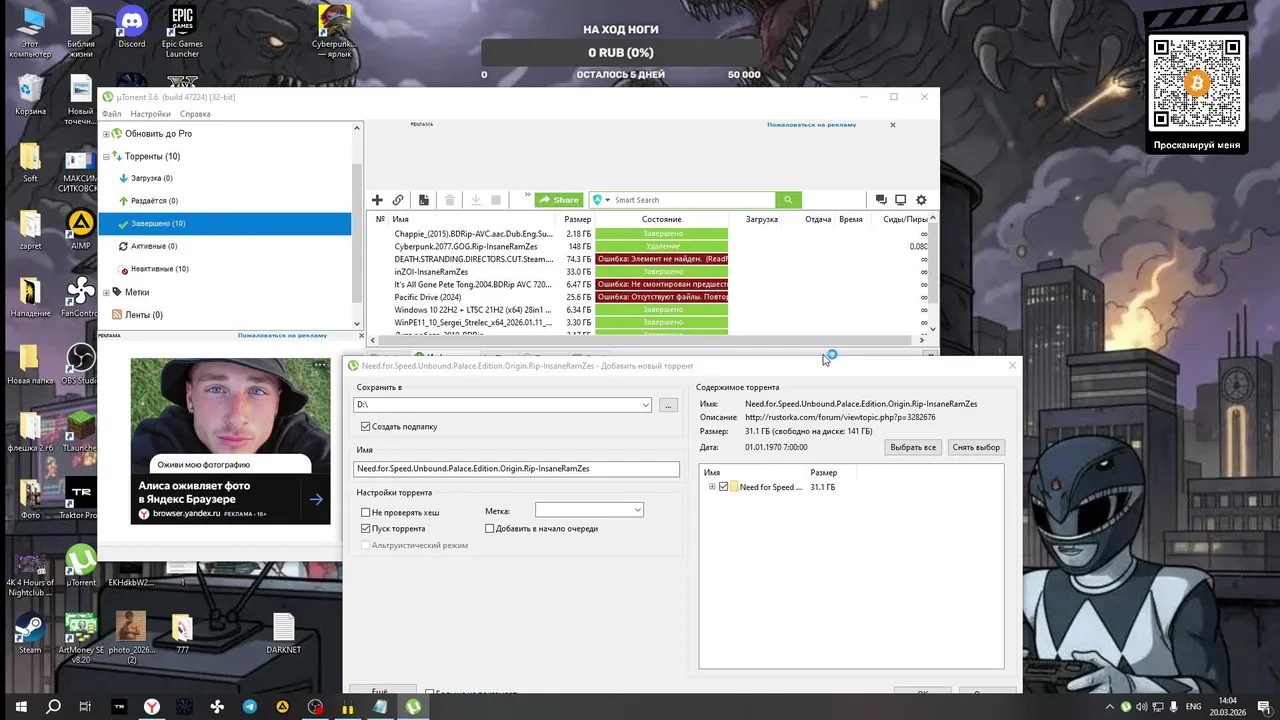Open taskbar search magnifier
The image size is (1280, 720).
click(53, 706)
